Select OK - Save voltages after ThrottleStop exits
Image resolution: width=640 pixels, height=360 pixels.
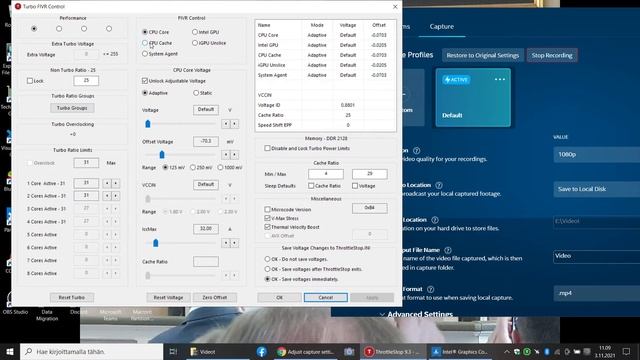coord(267,269)
